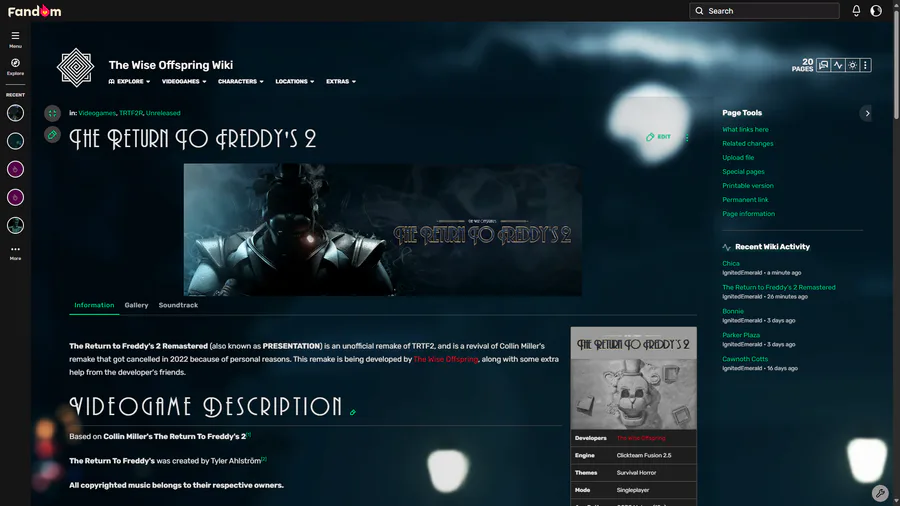This screenshot has width=900, height=506.
Task: Open the Unreleased category link
Action: click(x=163, y=113)
